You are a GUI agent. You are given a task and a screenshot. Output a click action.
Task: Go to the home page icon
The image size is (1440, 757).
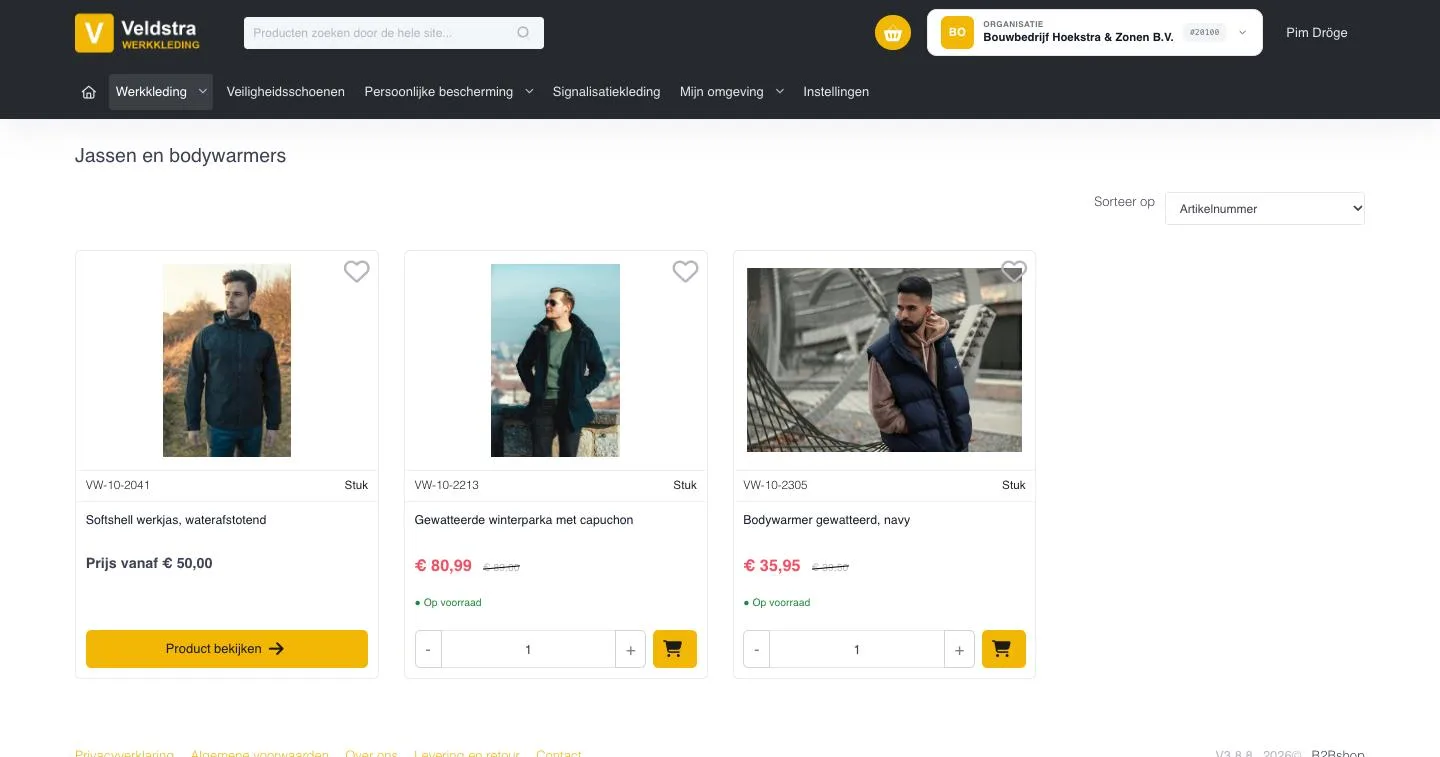pyautogui.click(x=89, y=92)
